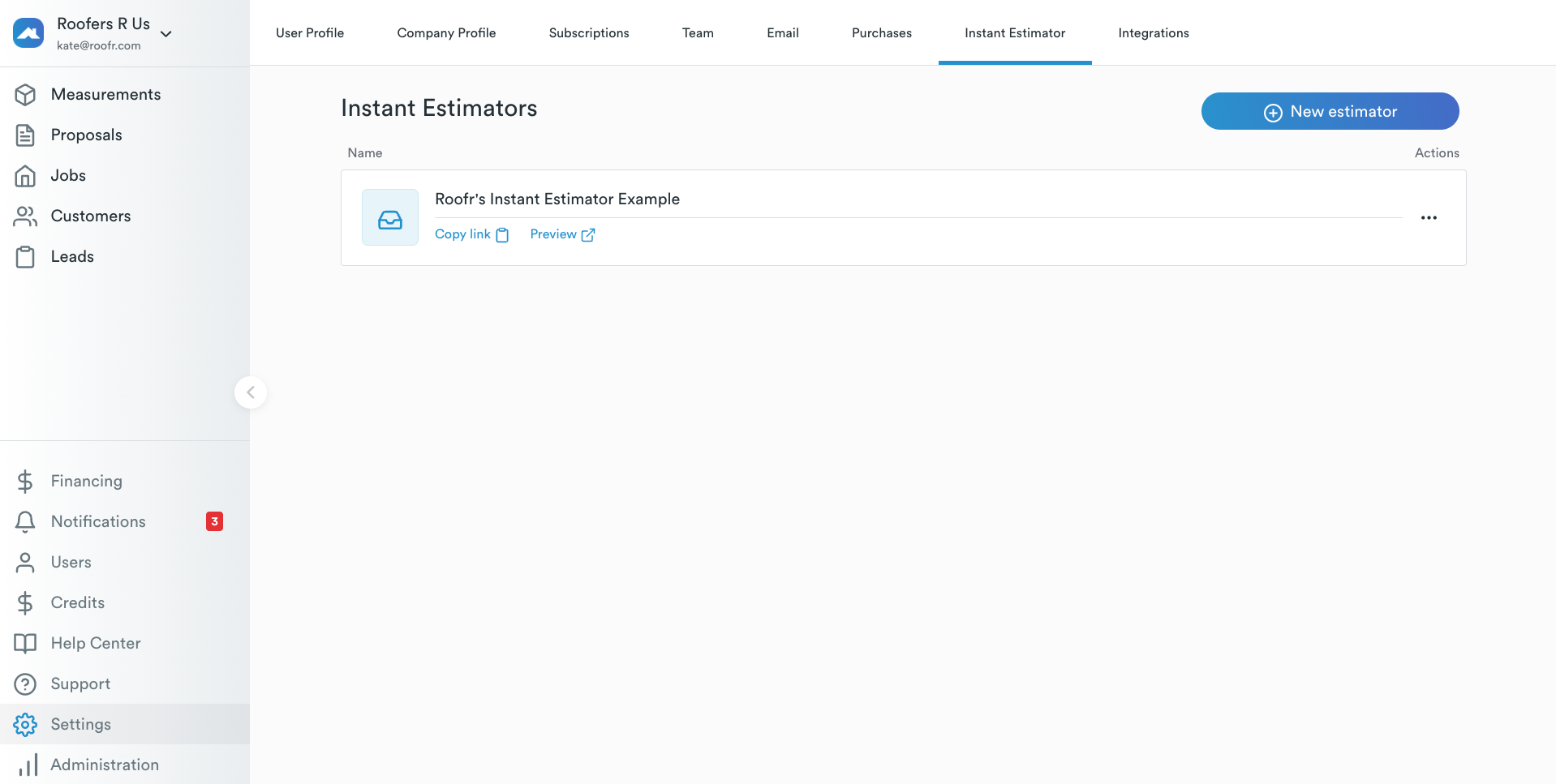Open the Settings gear section
Screen dimensions: 1556x784
(25, 724)
